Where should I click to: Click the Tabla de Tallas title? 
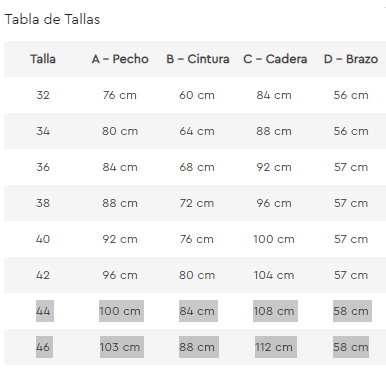[x=52, y=19]
